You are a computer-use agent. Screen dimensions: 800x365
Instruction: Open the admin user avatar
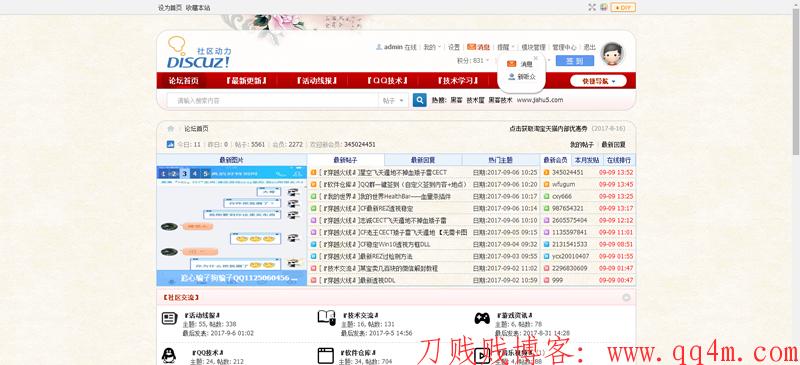612,54
